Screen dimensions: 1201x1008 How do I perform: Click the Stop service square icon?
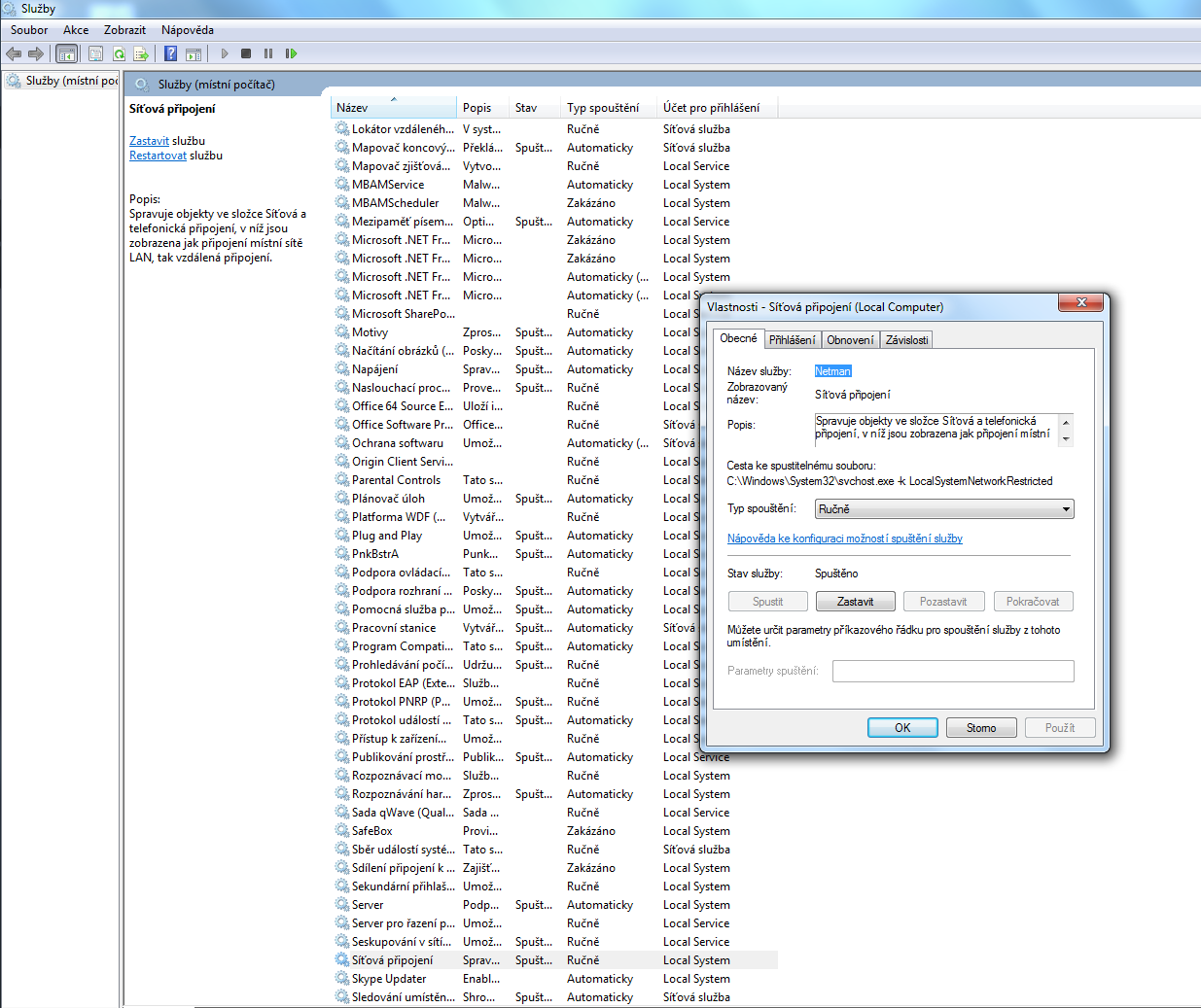tap(246, 53)
